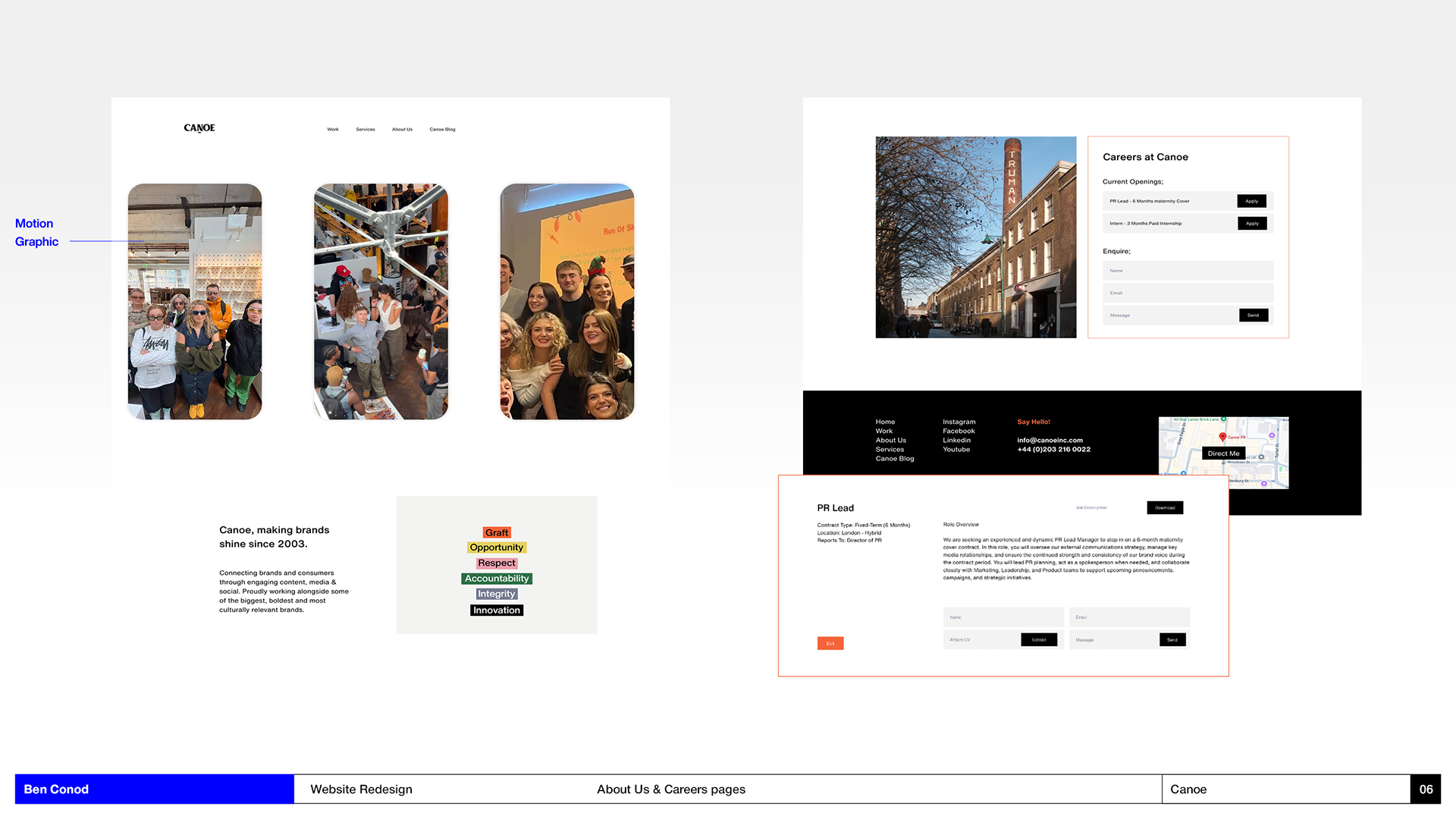Download the PR Lead job description
This screenshot has height=819, width=1456.
coord(1165,508)
